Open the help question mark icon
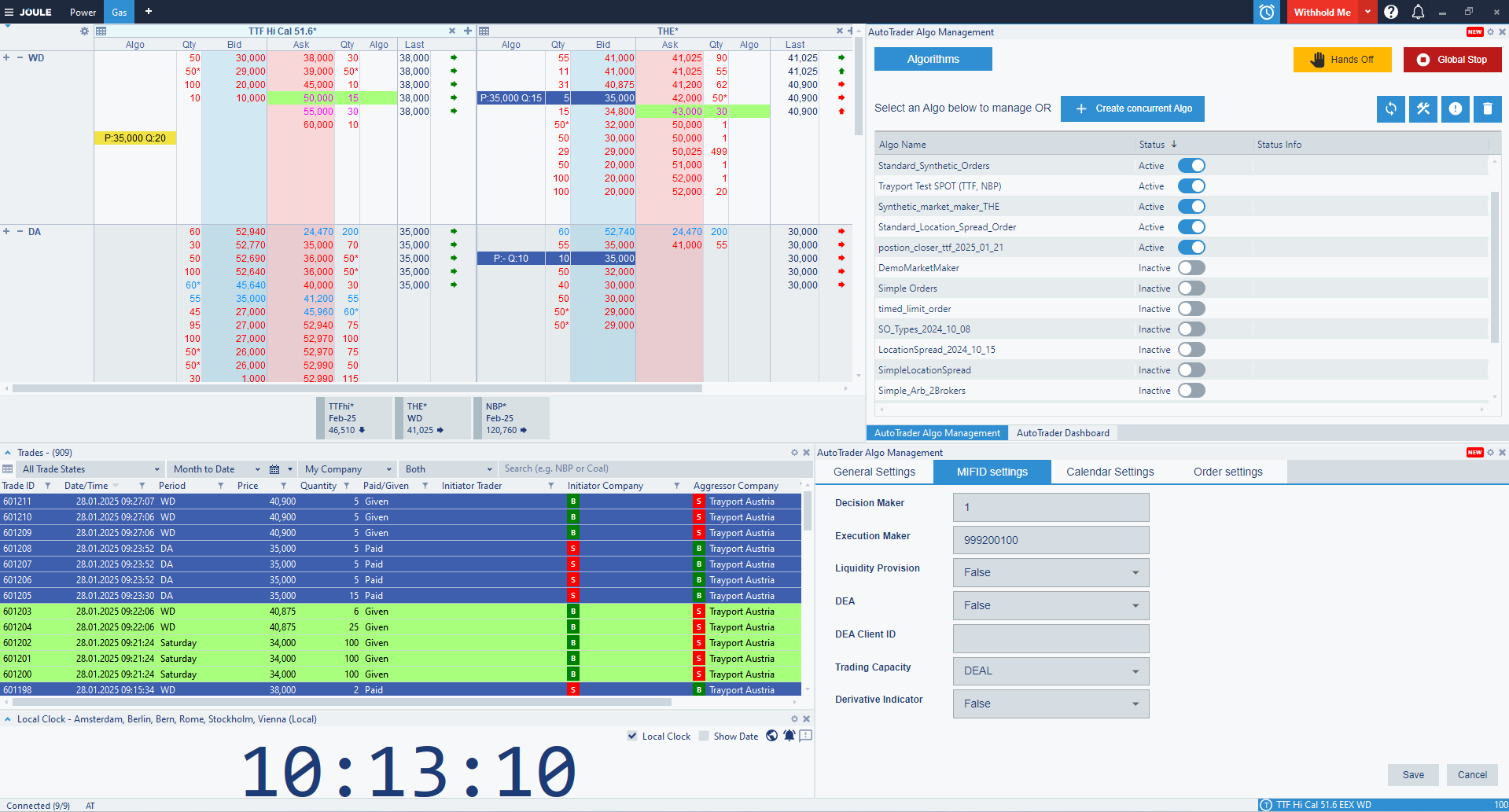The image size is (1509, 812). [1391, 12]
